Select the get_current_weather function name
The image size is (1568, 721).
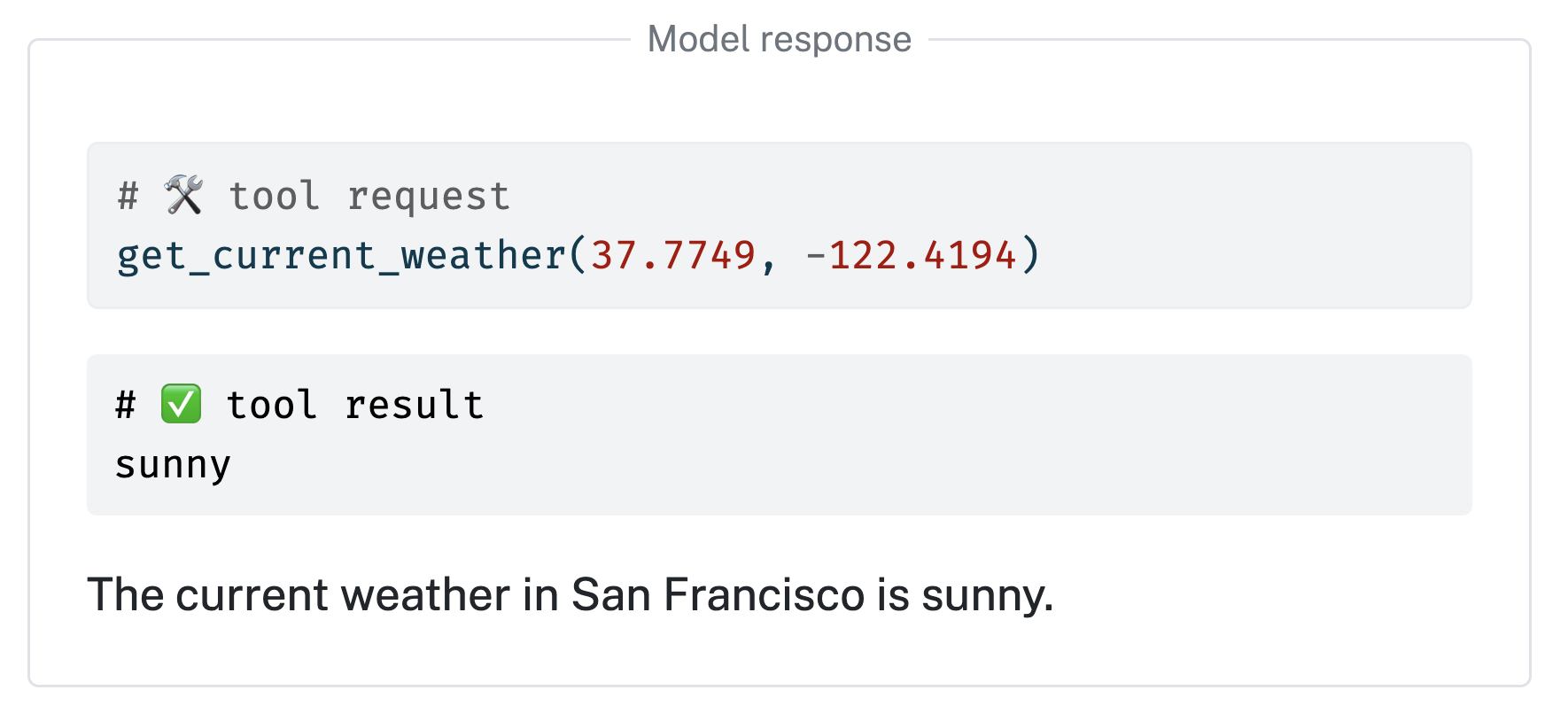point(342,255)
